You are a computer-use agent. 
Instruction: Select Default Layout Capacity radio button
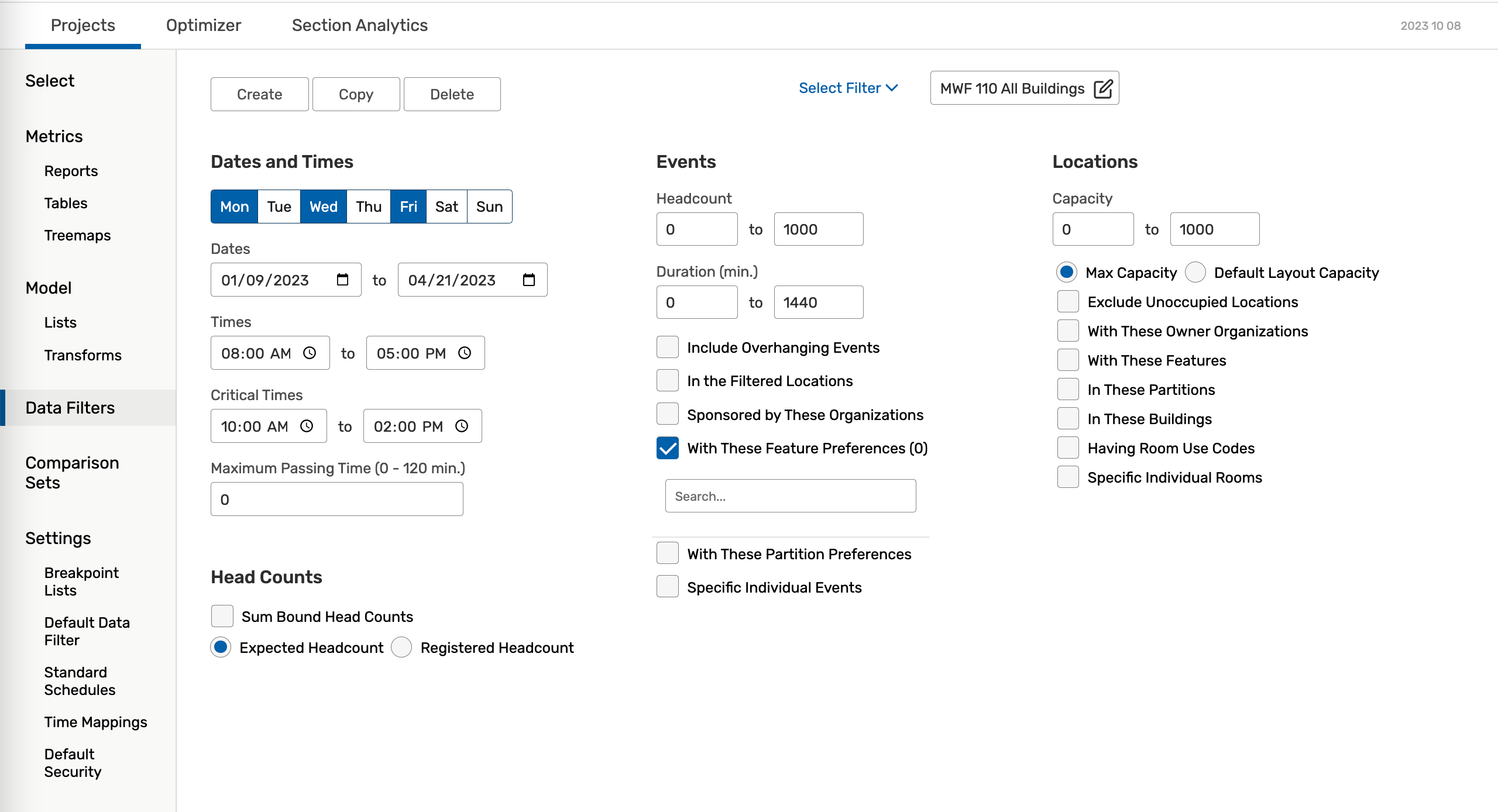click(x=1195, y=273)
